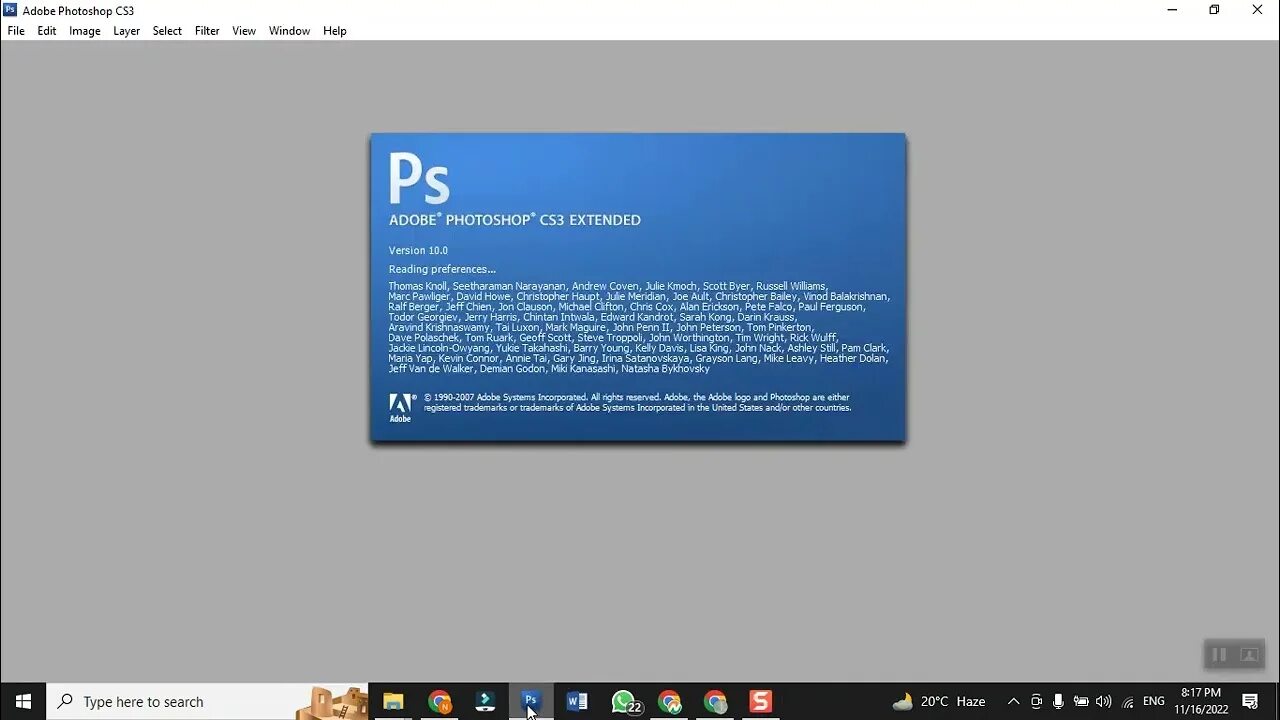1280x720 pixels.
Task: Open Microsoft Word from the taskbar
Action: point(577,702)
